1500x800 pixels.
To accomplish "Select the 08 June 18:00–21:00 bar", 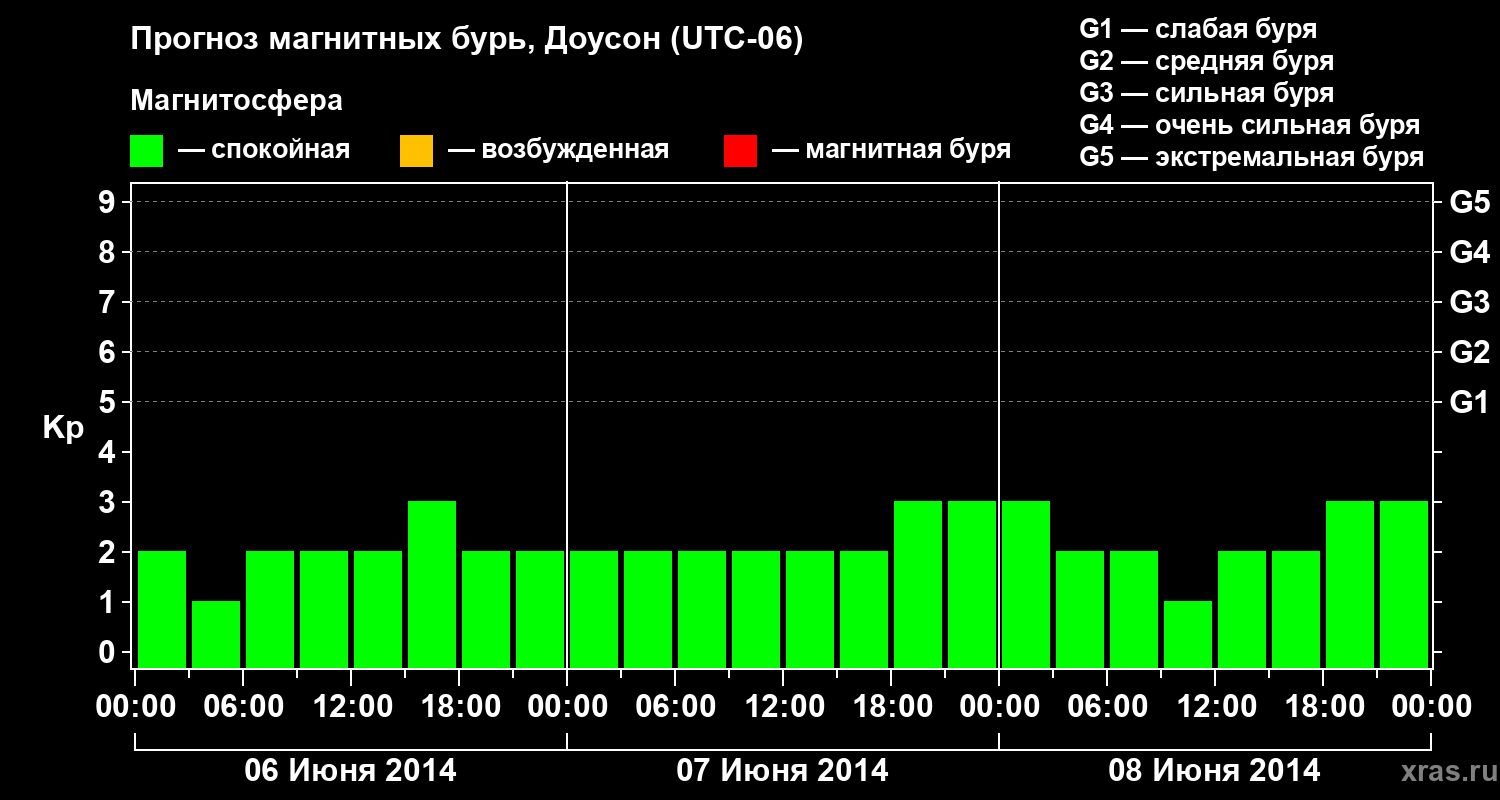I will point(1350,584).
